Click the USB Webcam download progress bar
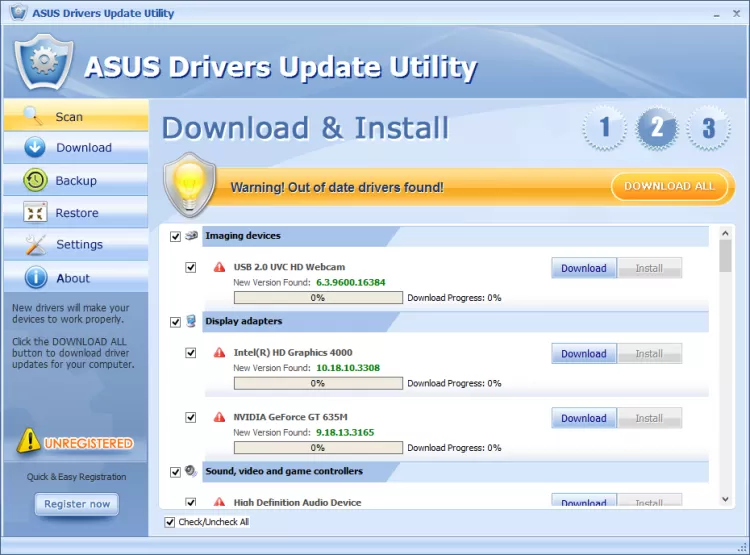Image resolution: width=750 pixels, height=555 pixels. [x=318, y=298]
